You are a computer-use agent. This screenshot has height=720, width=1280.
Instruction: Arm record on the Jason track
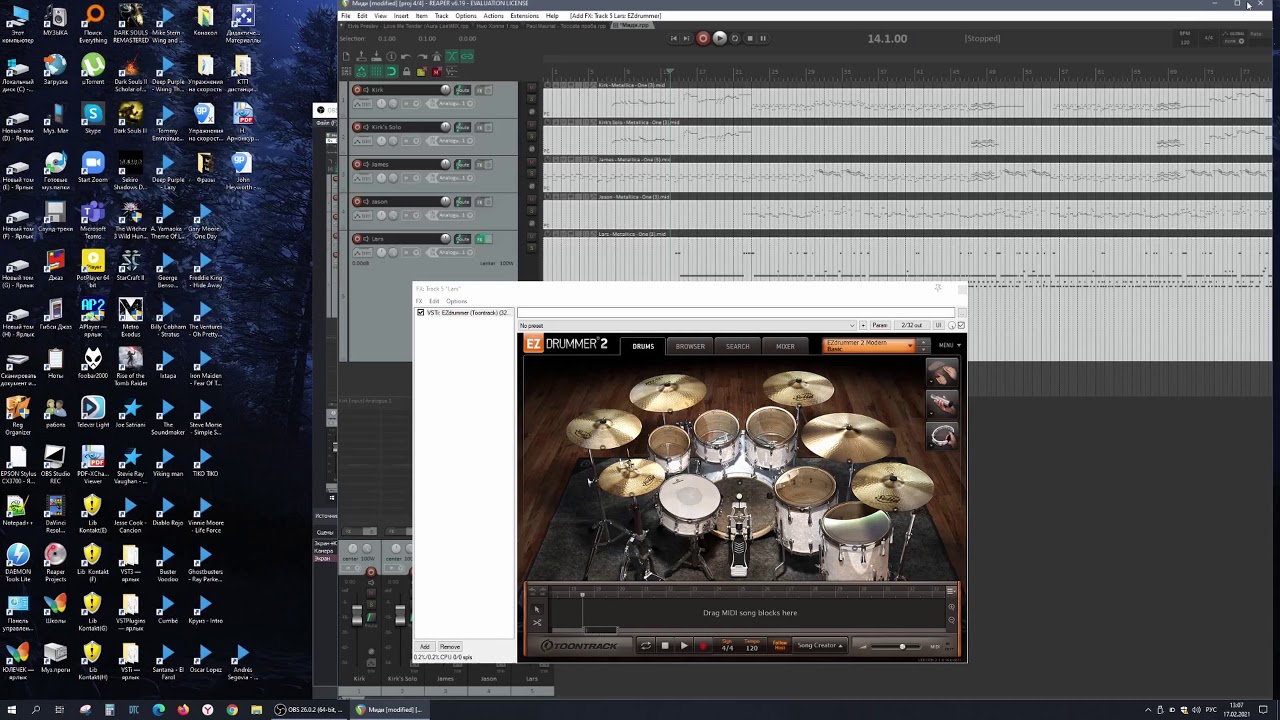coord(357,201)
